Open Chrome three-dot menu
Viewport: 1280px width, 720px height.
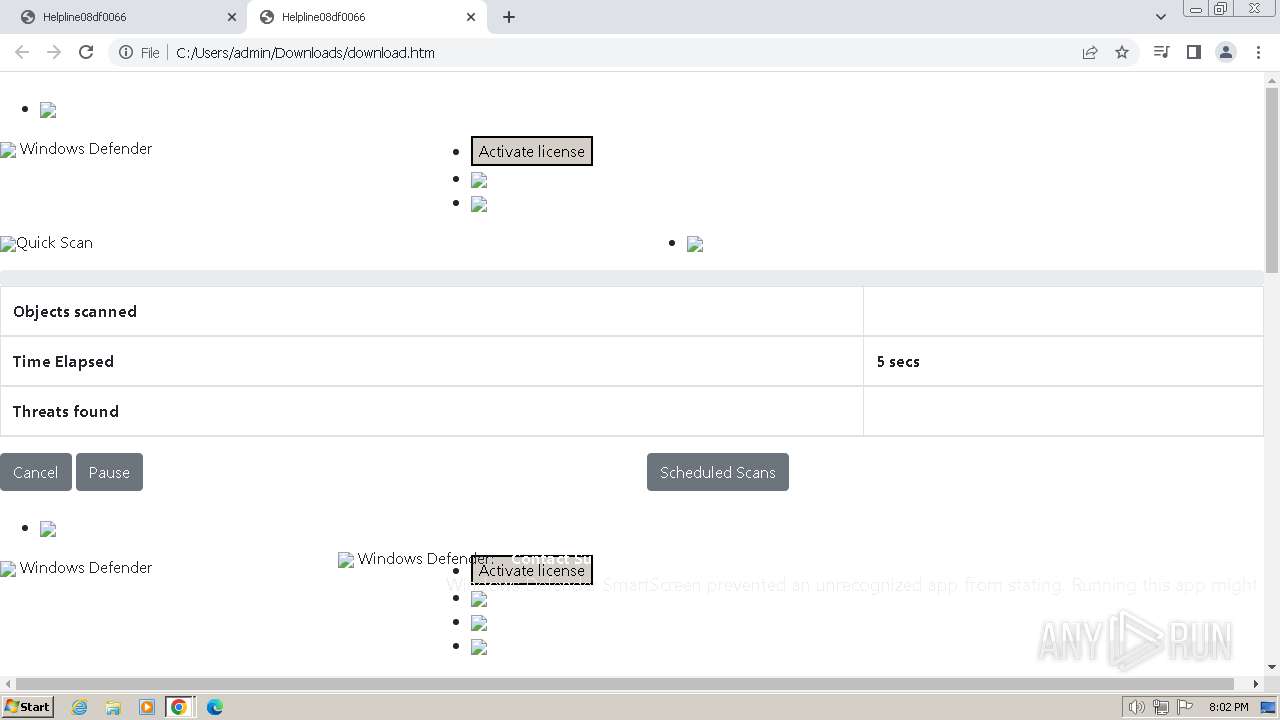tap(1258, 52)
